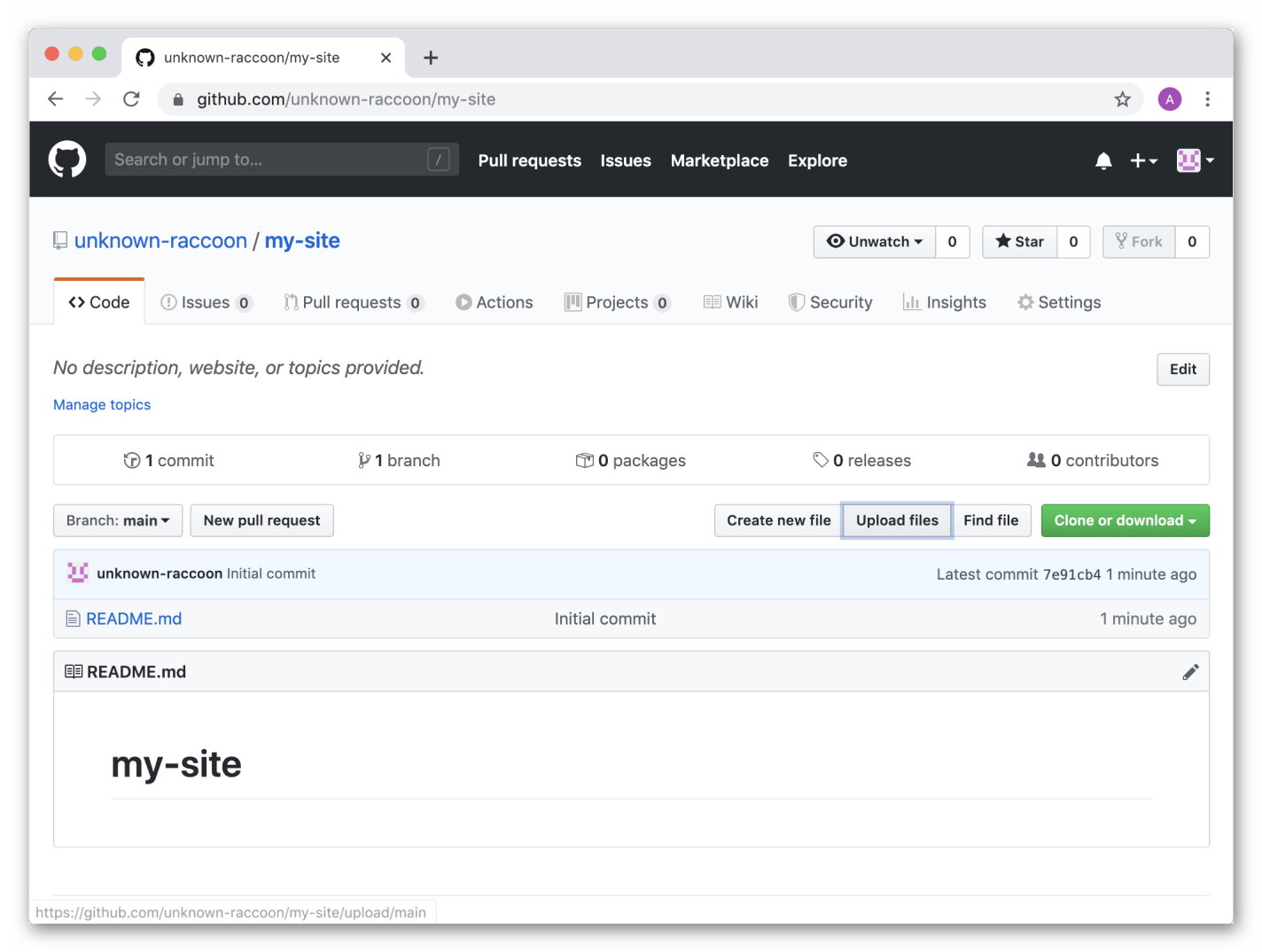Open commit 7e91cb4

pos(1071,574)
